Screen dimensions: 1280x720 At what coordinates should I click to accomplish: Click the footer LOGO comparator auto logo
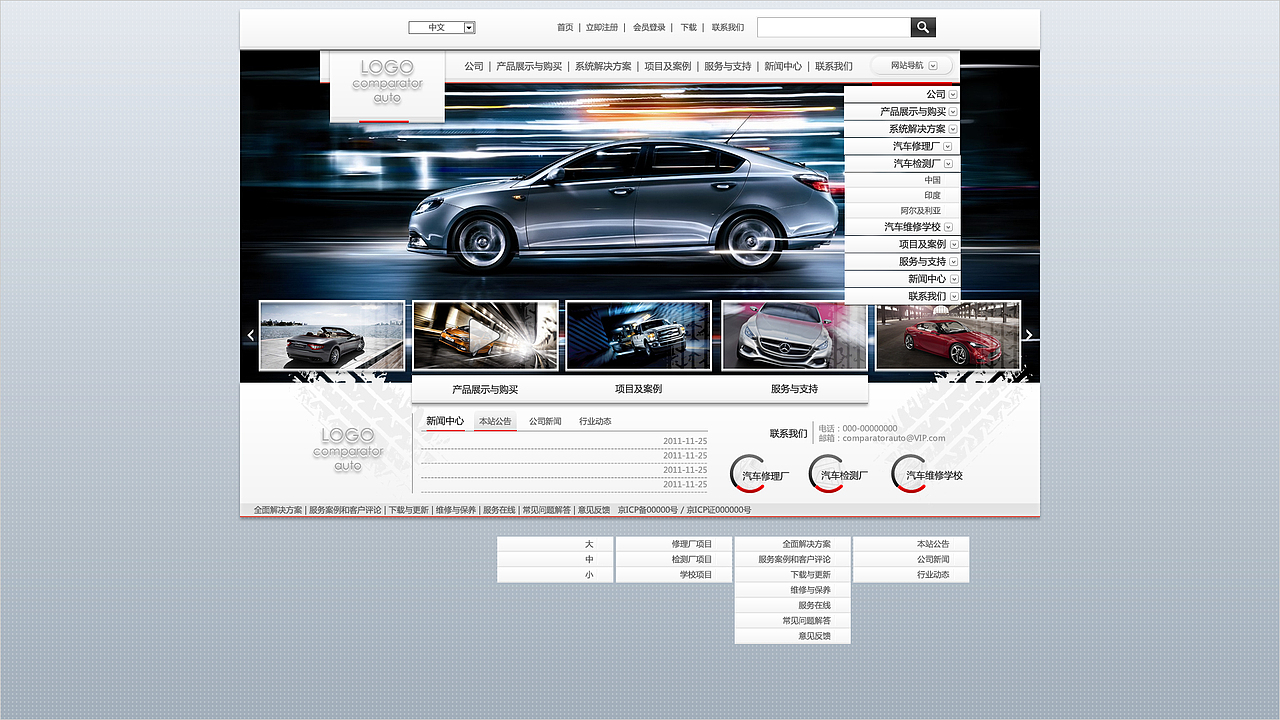(348, 449)
